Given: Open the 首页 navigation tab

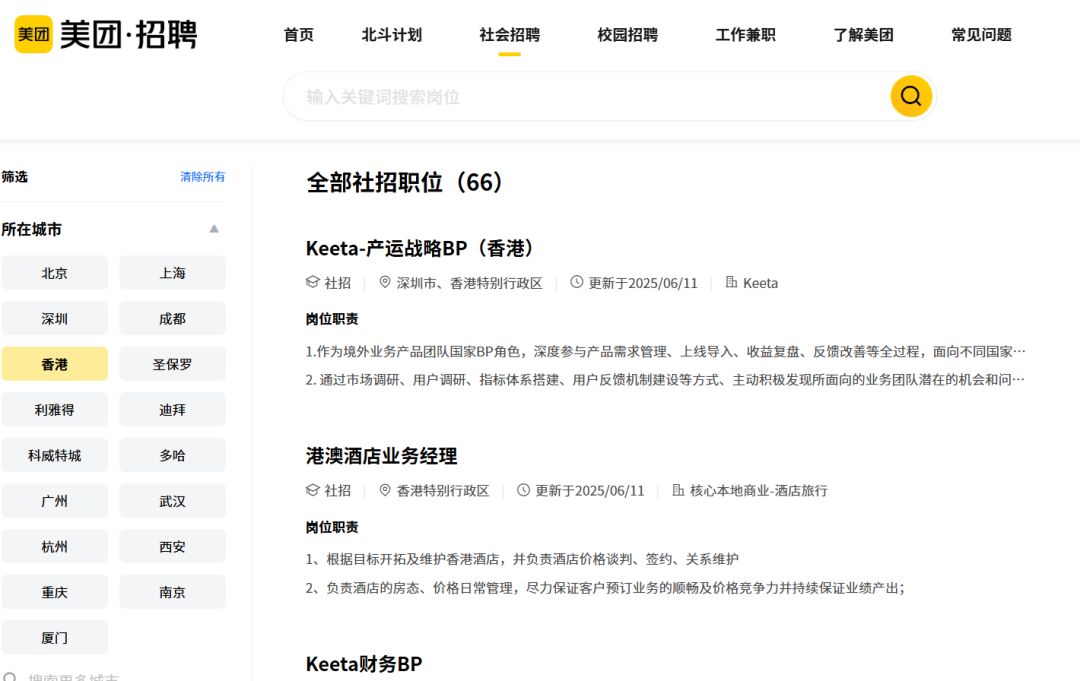Looking at the screenshot, I should click(299, 35).
